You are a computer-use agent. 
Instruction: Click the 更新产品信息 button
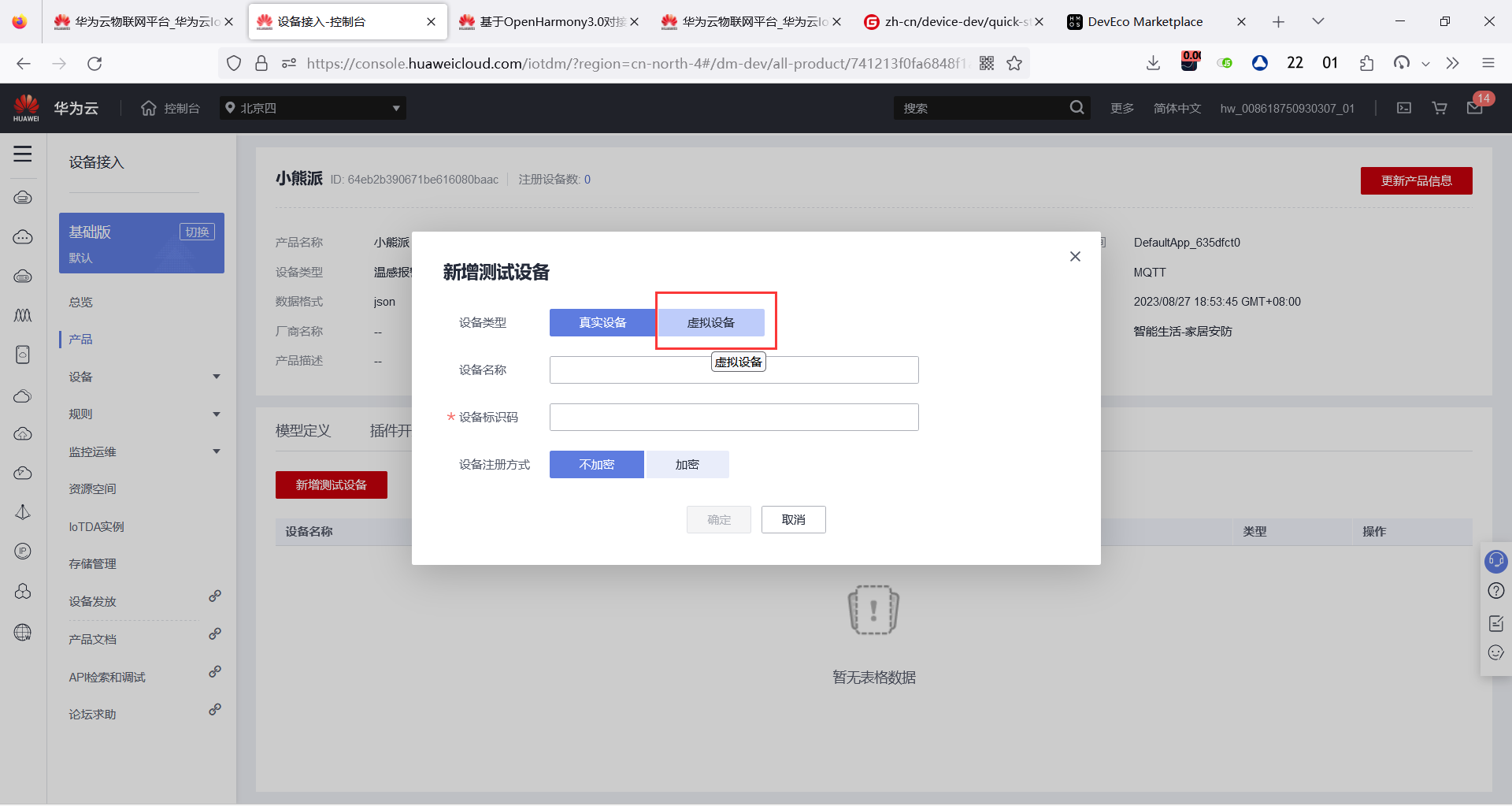[x=1416, y=180]
